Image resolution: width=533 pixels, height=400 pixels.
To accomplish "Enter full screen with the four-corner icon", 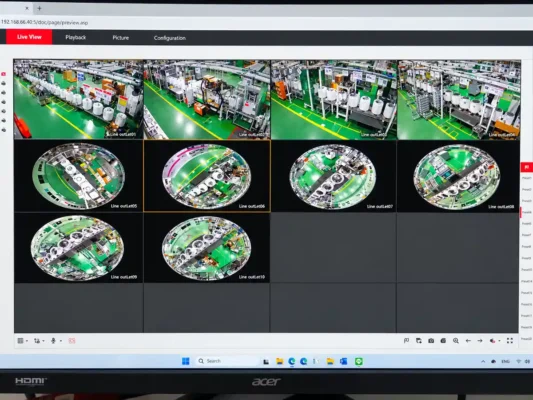I will tap(510, 341).
